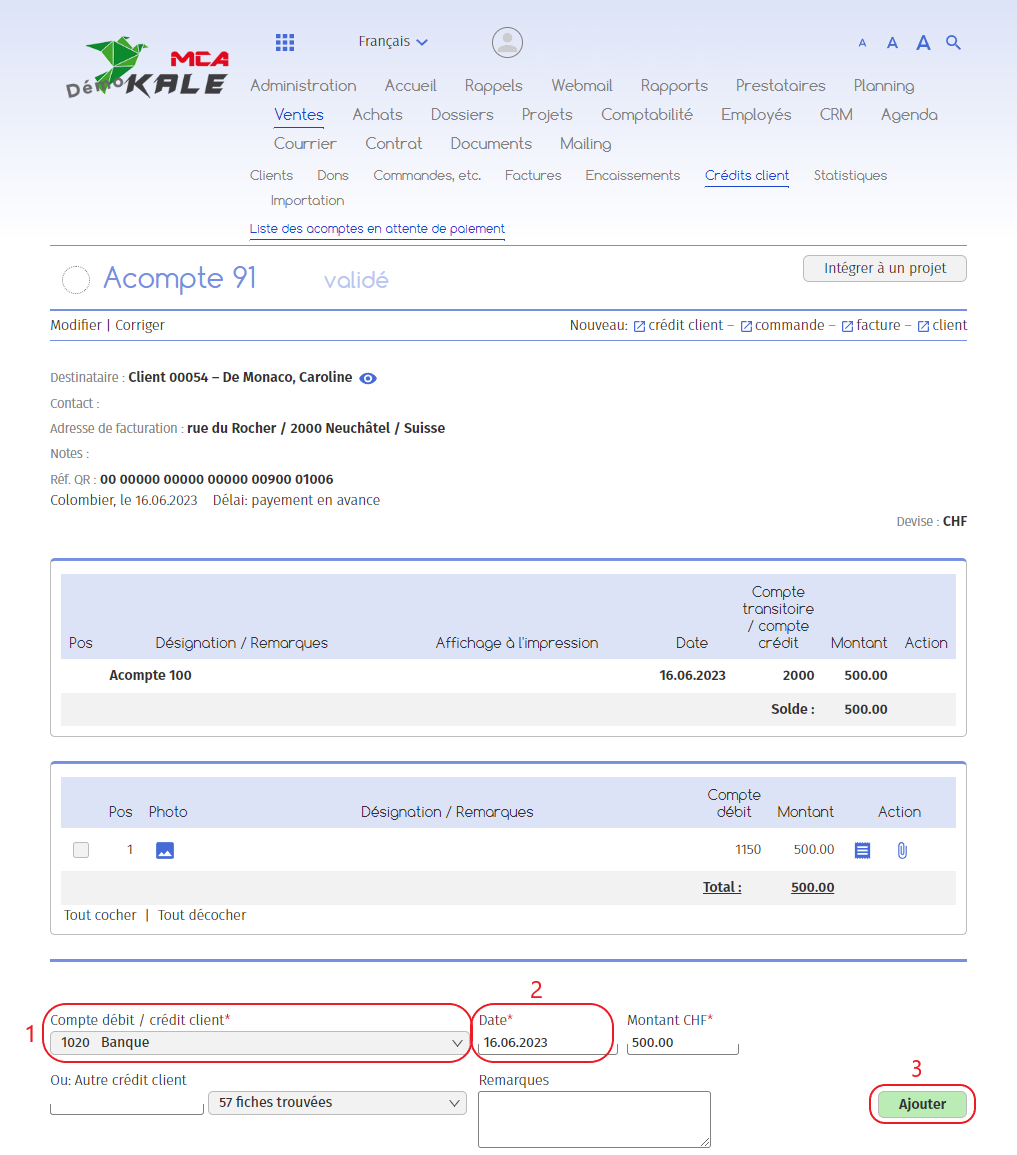Open the Achats menu
Viewport: 1017px width, 1155px height.
click(x=378, y=115)
